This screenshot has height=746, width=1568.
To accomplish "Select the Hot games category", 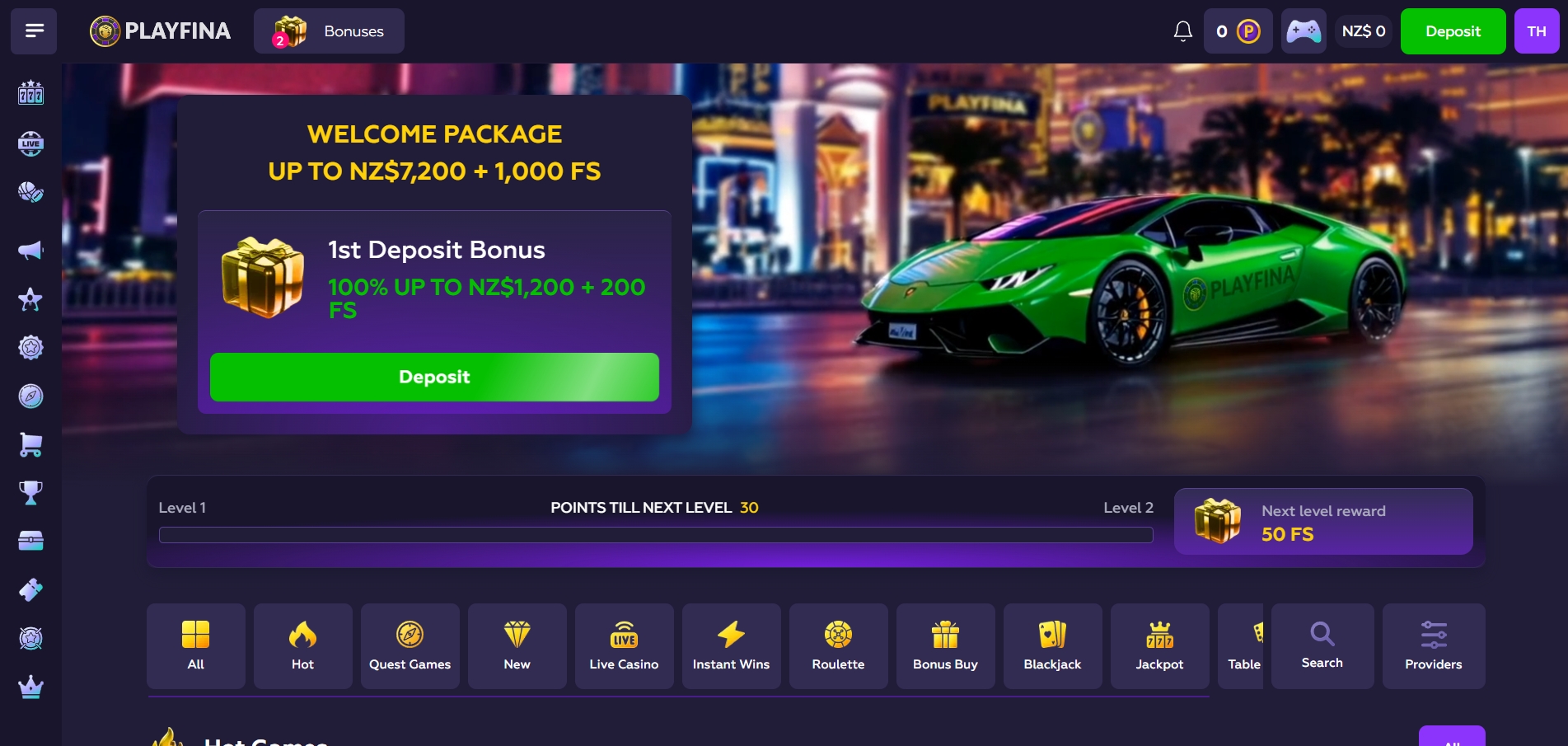I will 302,646.
